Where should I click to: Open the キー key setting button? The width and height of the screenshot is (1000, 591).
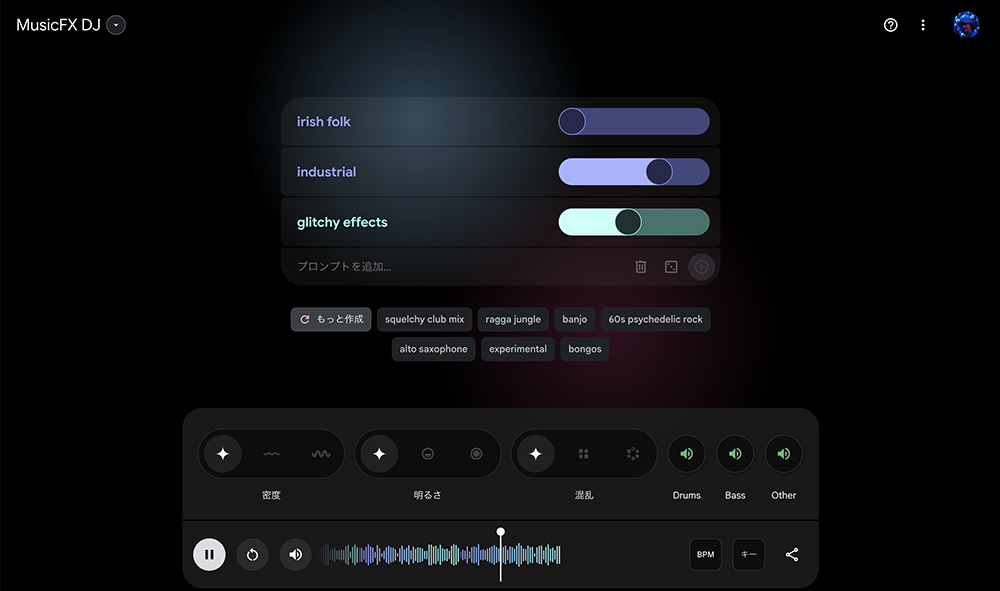pyautogui.click(x=749, y=555)
